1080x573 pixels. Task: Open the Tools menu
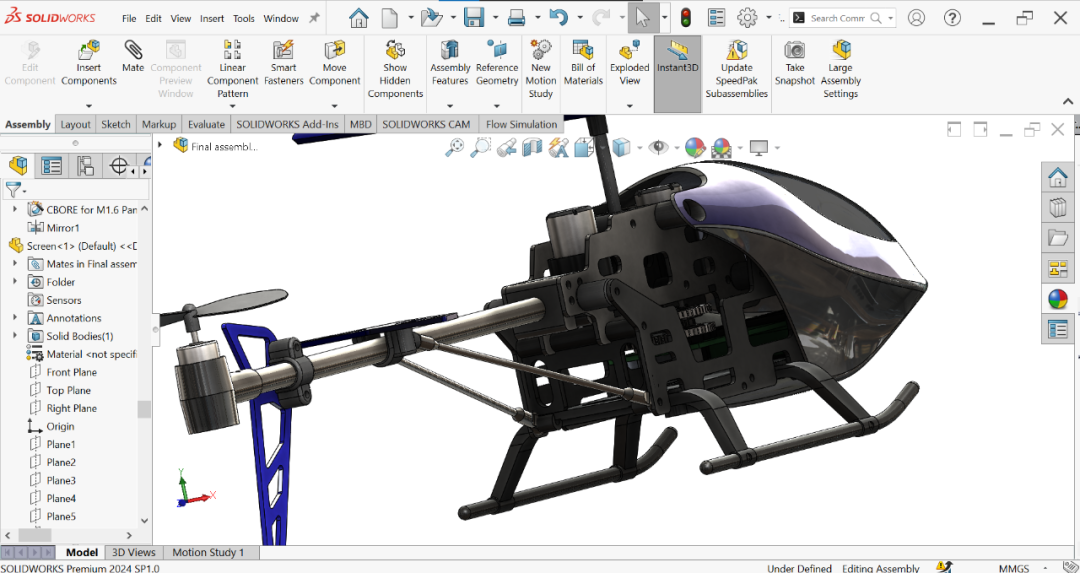pyautogui.click(x=243, y=19)
